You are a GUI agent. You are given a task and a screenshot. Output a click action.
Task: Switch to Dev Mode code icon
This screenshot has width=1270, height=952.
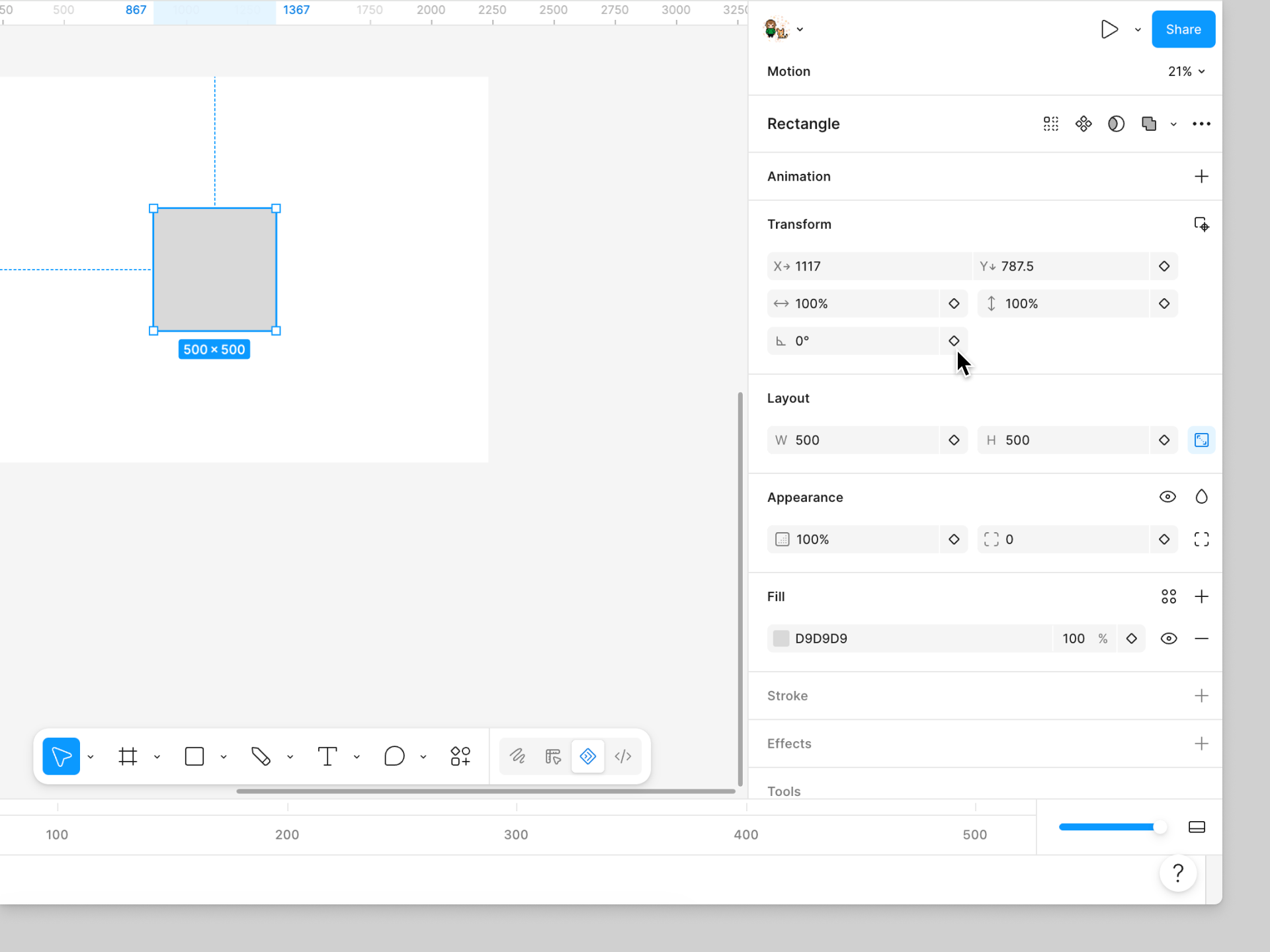pyautogui.click(x=623, y=756)
